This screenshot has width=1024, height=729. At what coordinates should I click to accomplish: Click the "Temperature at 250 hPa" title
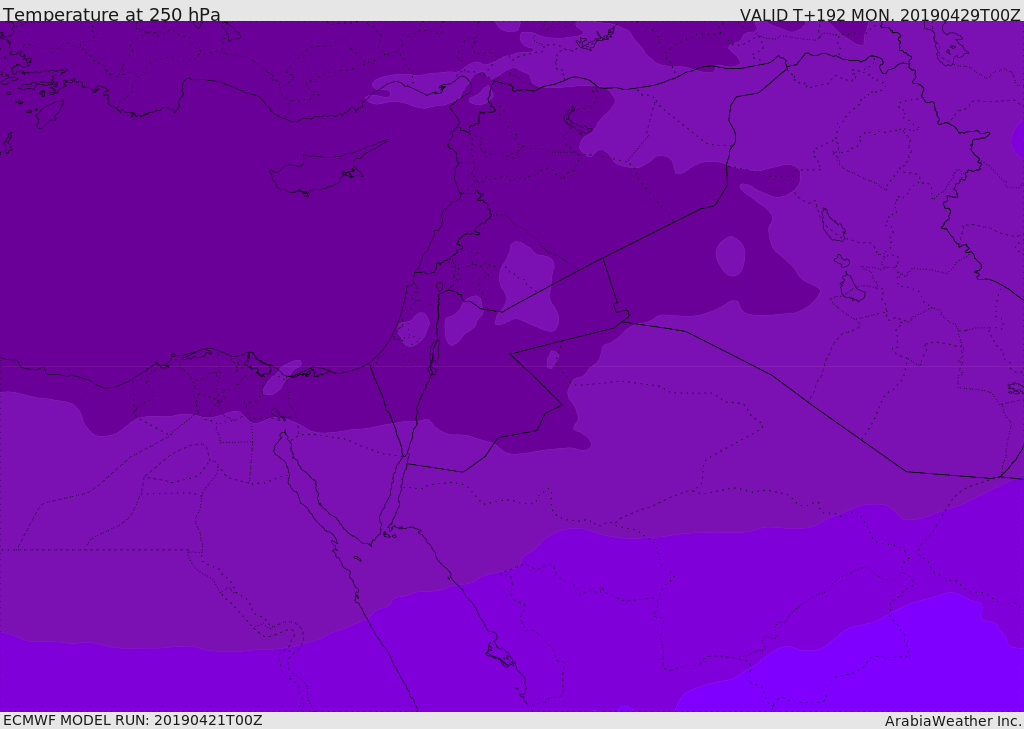click(x=111, y=15)
